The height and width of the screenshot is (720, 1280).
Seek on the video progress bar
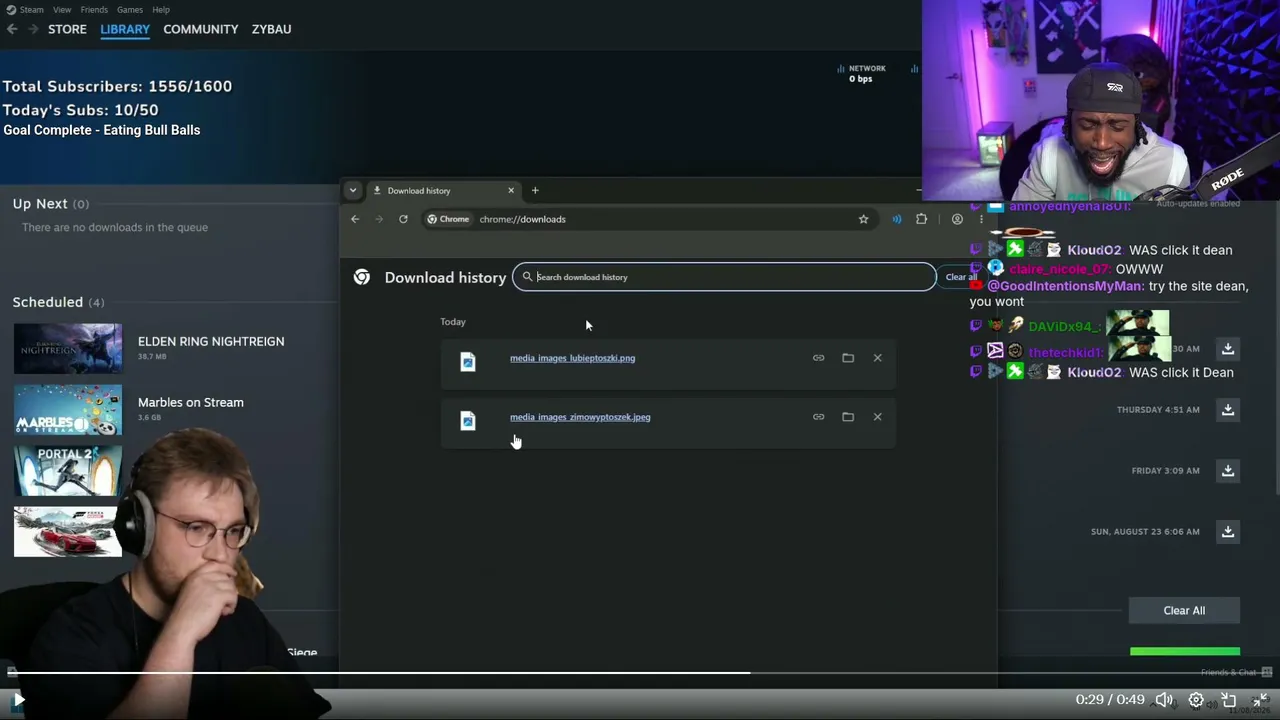pos(640,673)
